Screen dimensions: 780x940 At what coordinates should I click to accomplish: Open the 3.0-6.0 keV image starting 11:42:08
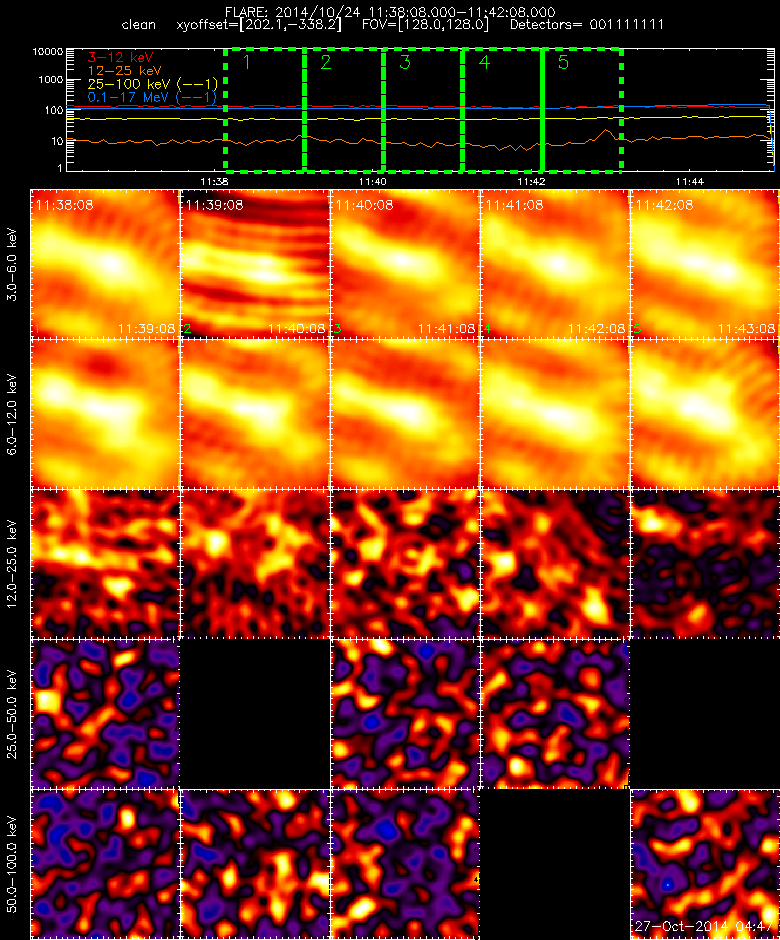pos(704,264)
